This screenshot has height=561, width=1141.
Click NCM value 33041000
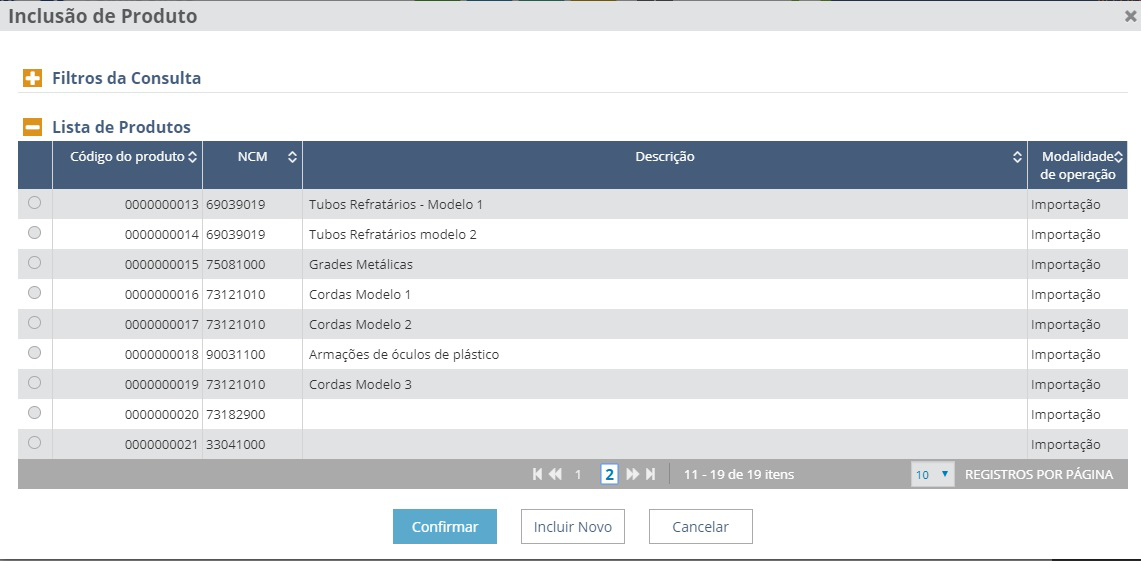235,445
